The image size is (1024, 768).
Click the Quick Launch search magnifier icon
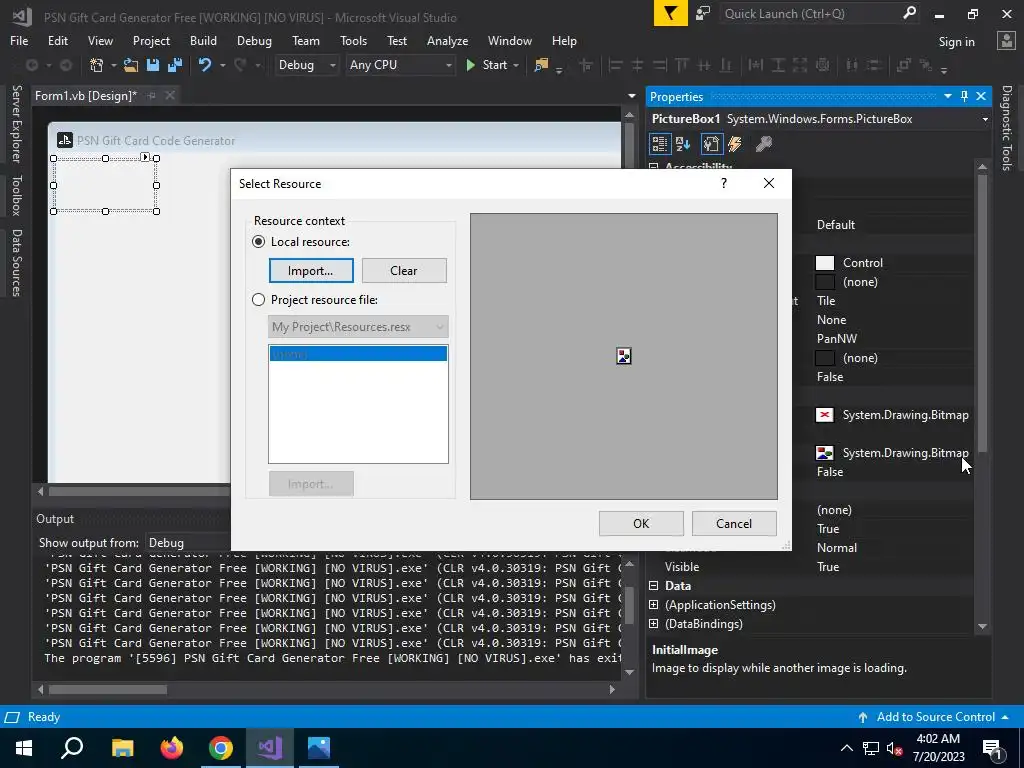(909, 13)
